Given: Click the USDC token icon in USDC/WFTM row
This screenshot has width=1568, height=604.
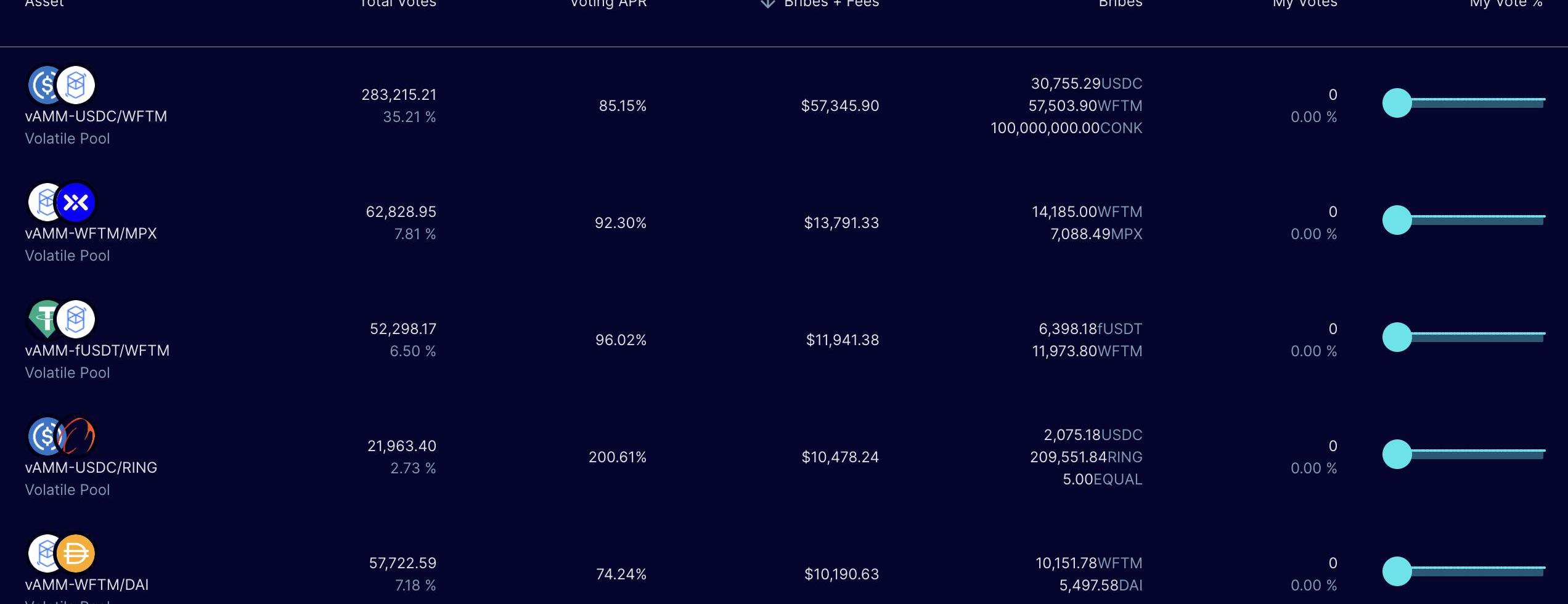Looking at the screenshot, I should click(43, 85).
